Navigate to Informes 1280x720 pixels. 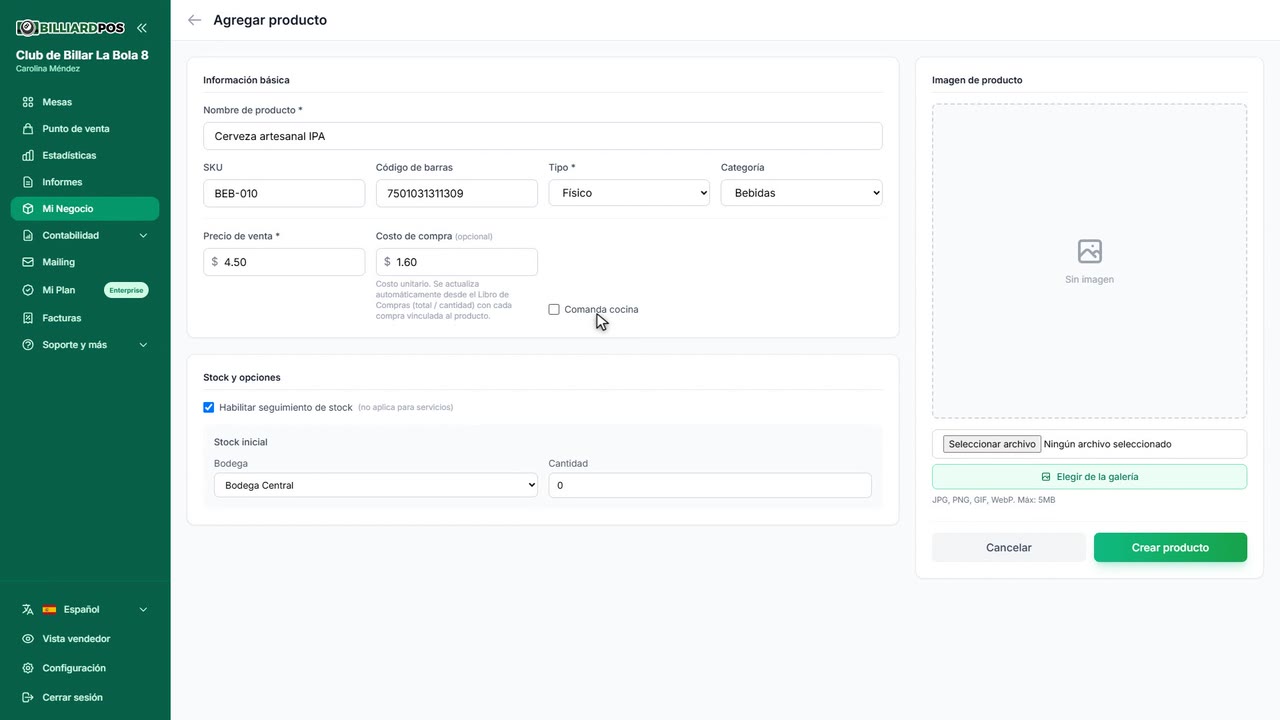pyautogui.click(x=85, y=182)
